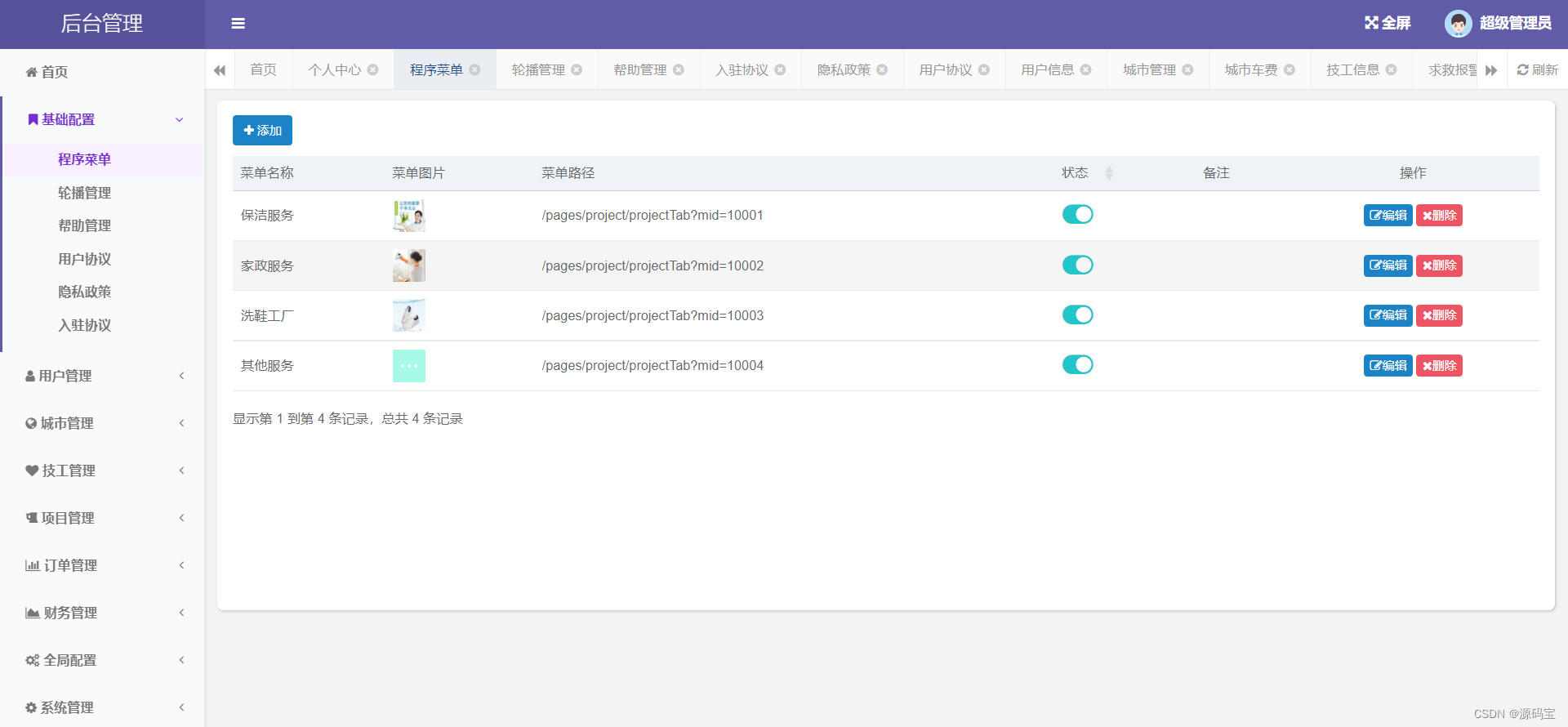
Task: Open 洗鞋工厂 menu image thumbnail
Action: (x=409, y=315)
